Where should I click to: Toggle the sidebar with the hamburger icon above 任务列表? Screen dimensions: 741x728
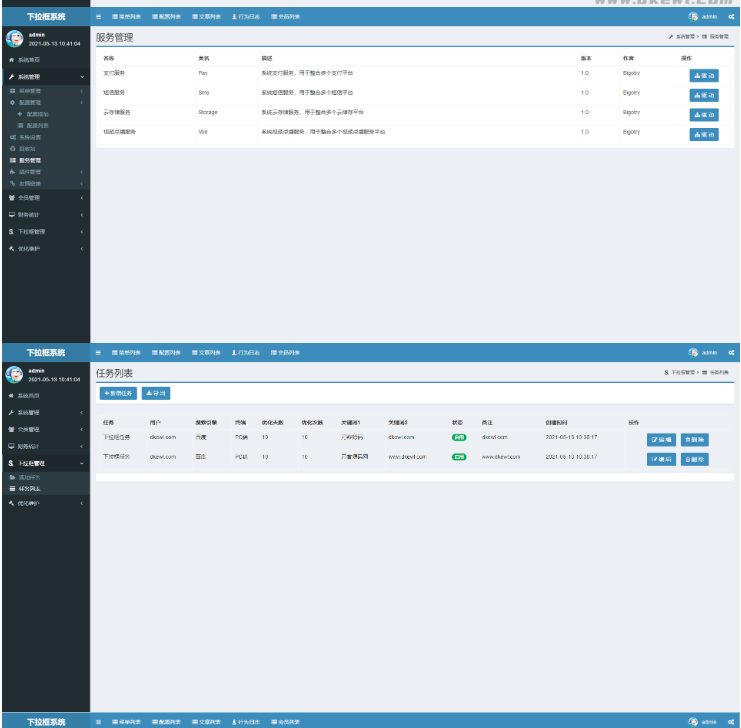[98, 353]
